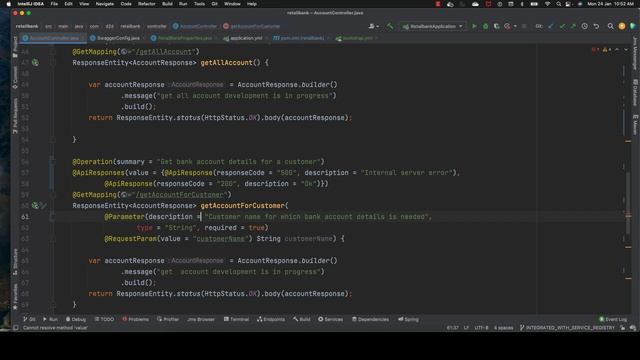Open the Favorites tool window stripe
Screen dimensions: 640x360
click(15, 296)
